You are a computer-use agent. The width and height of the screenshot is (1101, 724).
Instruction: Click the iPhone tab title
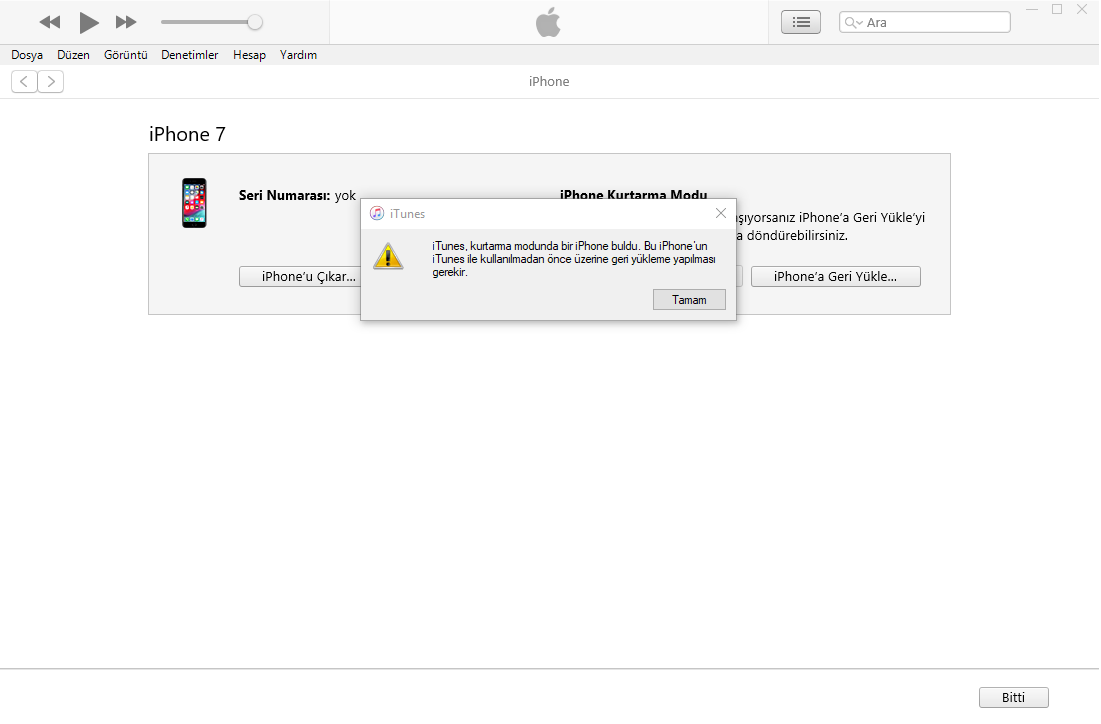(x=549, y=81)
